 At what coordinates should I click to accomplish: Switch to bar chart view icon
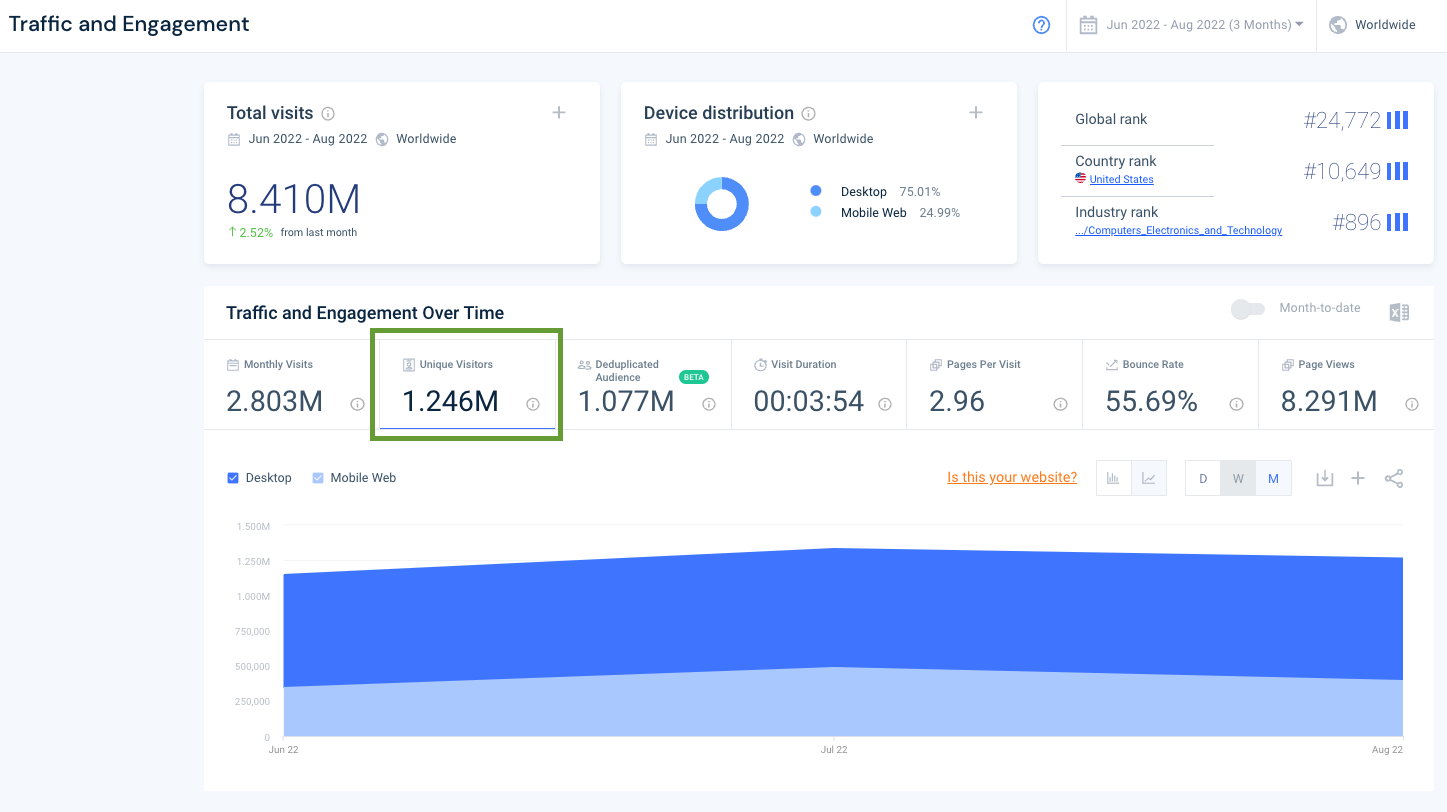1113,478
